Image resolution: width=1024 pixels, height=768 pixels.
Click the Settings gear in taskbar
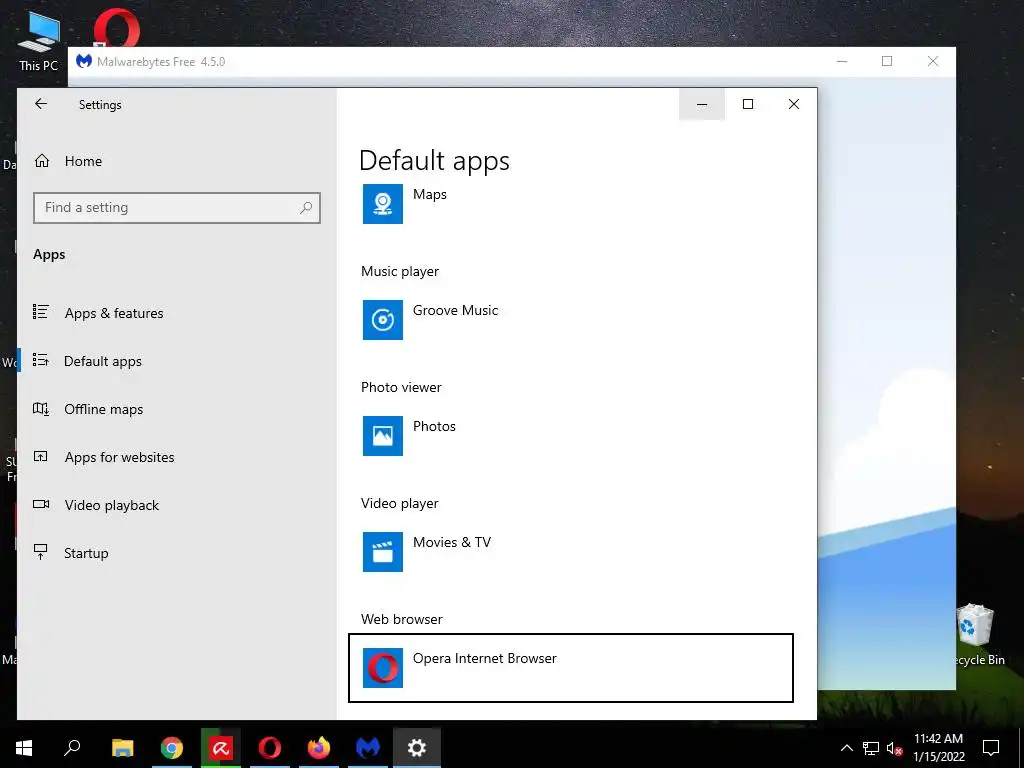pyautogui.click(x=417, y=748)
